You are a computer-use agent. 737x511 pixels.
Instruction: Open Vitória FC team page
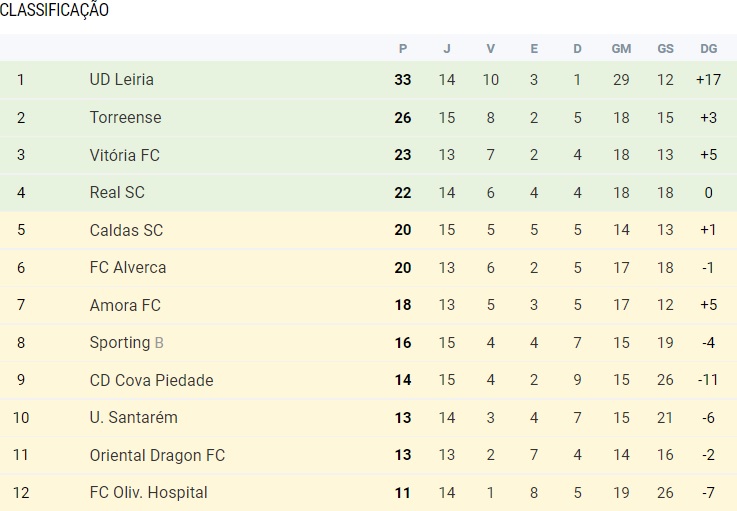coord(124,155)
